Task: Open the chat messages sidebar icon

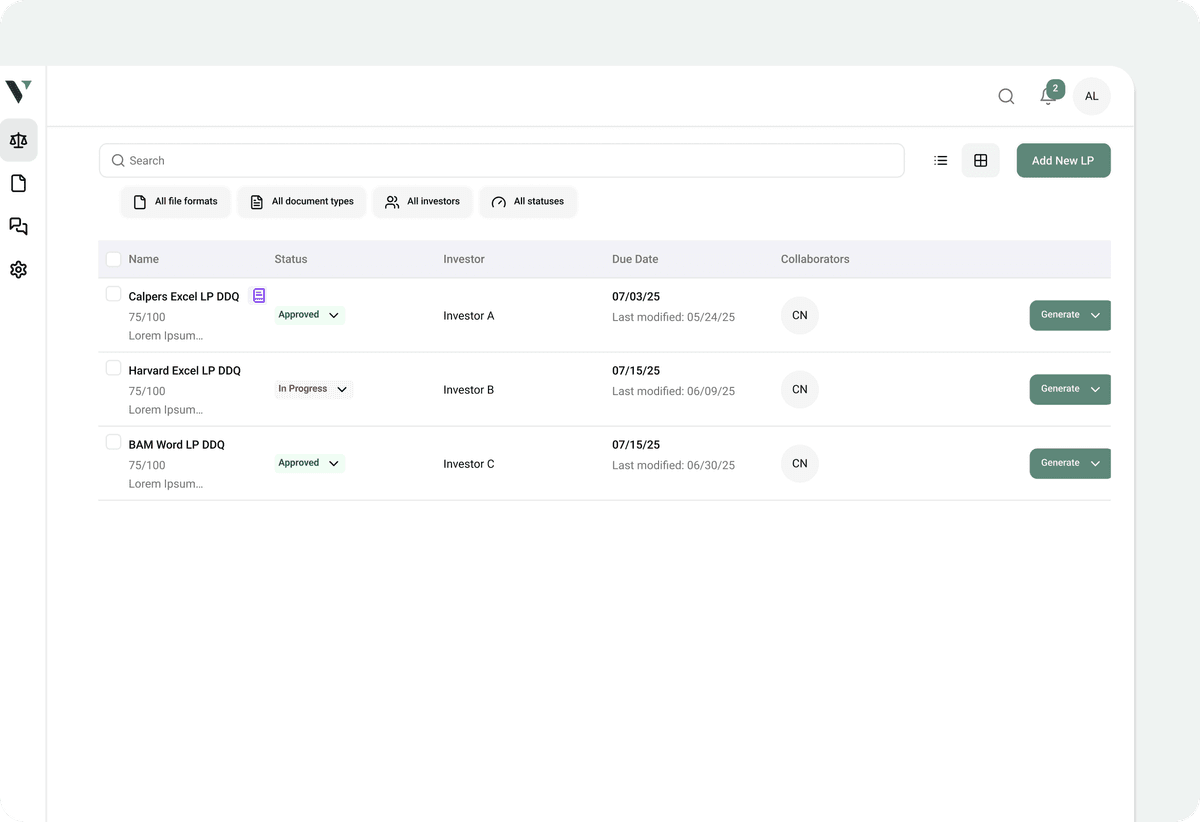Action: pyautogui.click(x=18, y=226)
